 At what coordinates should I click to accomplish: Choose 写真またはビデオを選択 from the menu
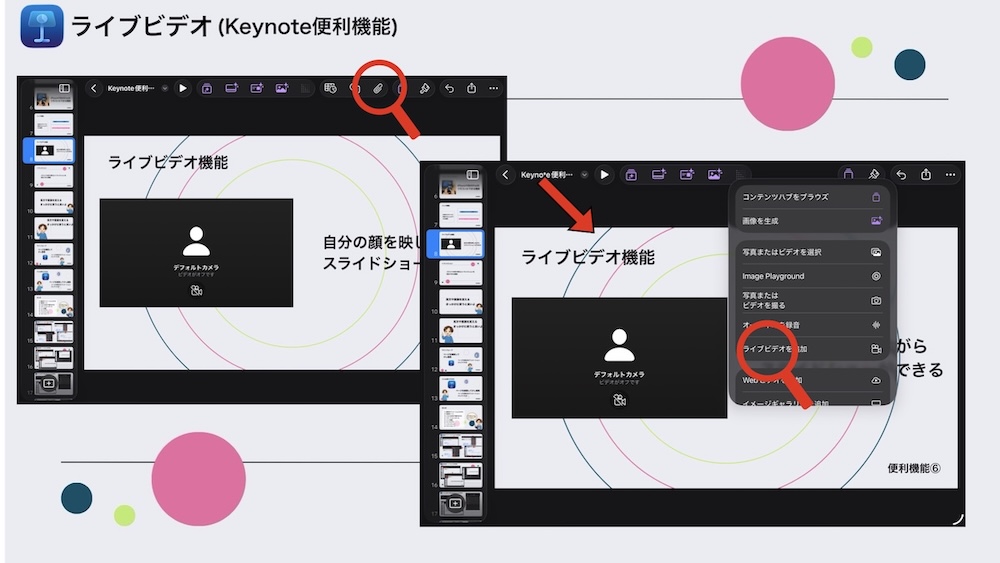tap(811, 252)
